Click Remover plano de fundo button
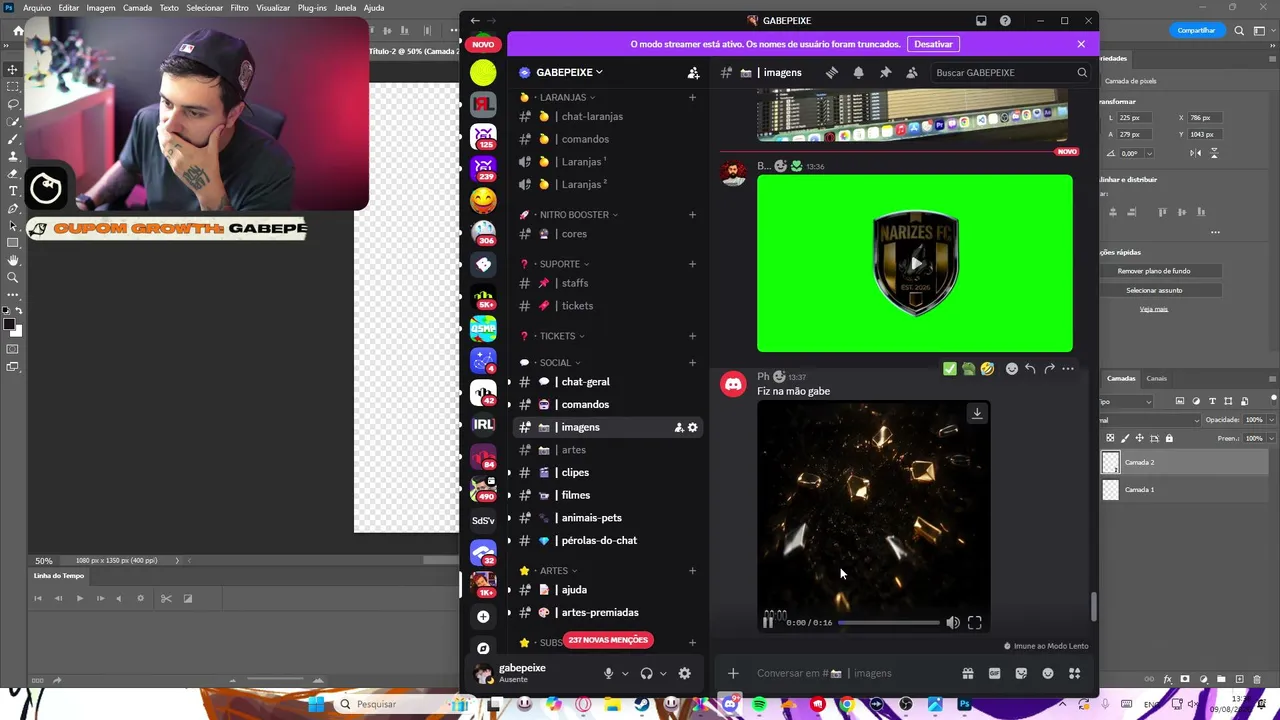 point(1154,271)
